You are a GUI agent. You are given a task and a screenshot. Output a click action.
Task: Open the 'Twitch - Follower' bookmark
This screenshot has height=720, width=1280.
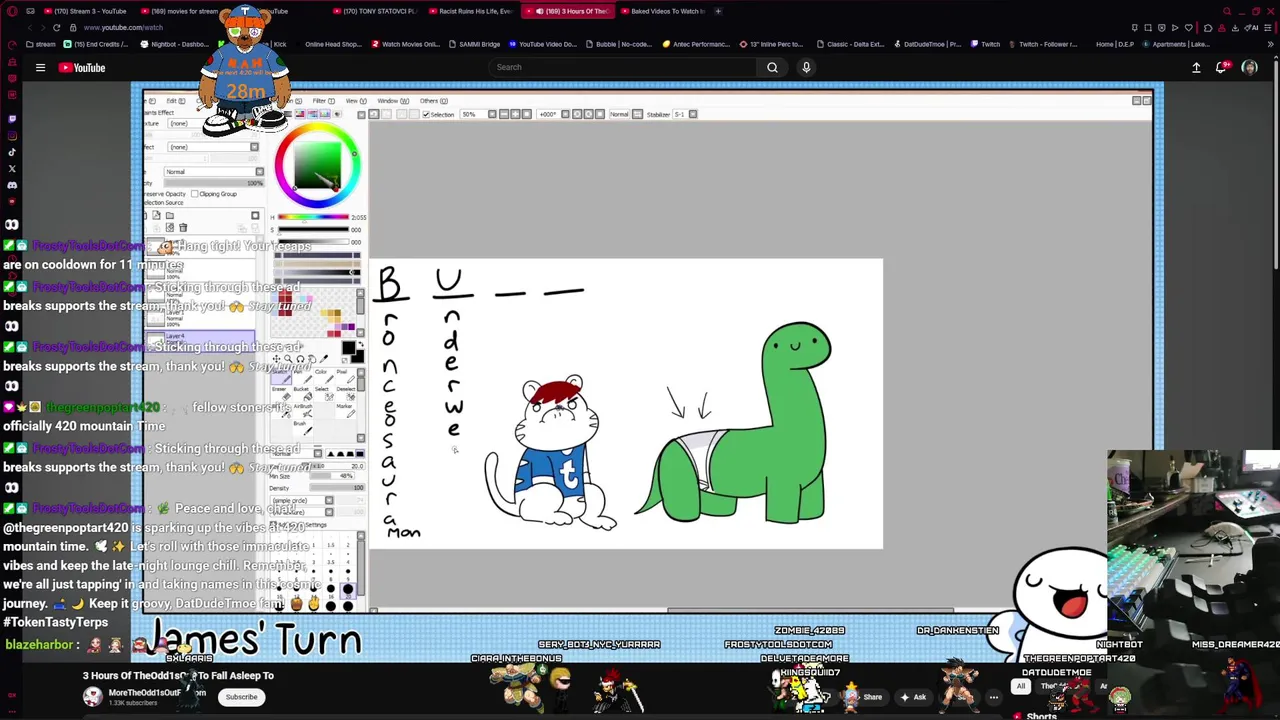pyautogui.click(x=1042, y=44)
